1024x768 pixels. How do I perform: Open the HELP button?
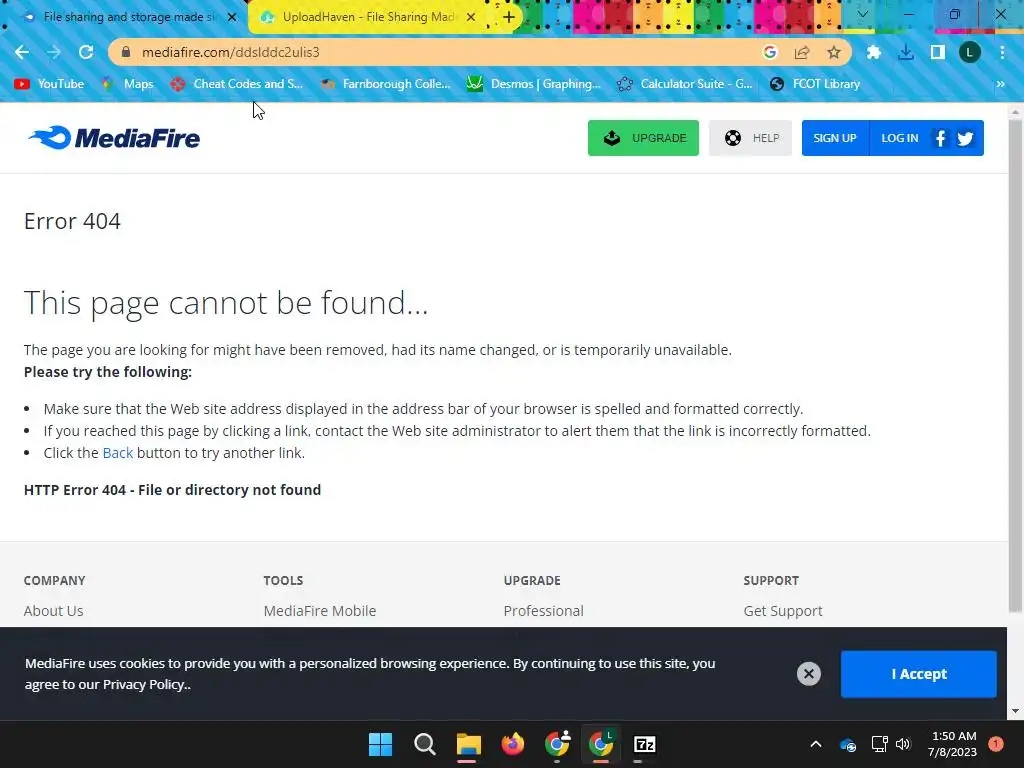(x=750, y=138)
